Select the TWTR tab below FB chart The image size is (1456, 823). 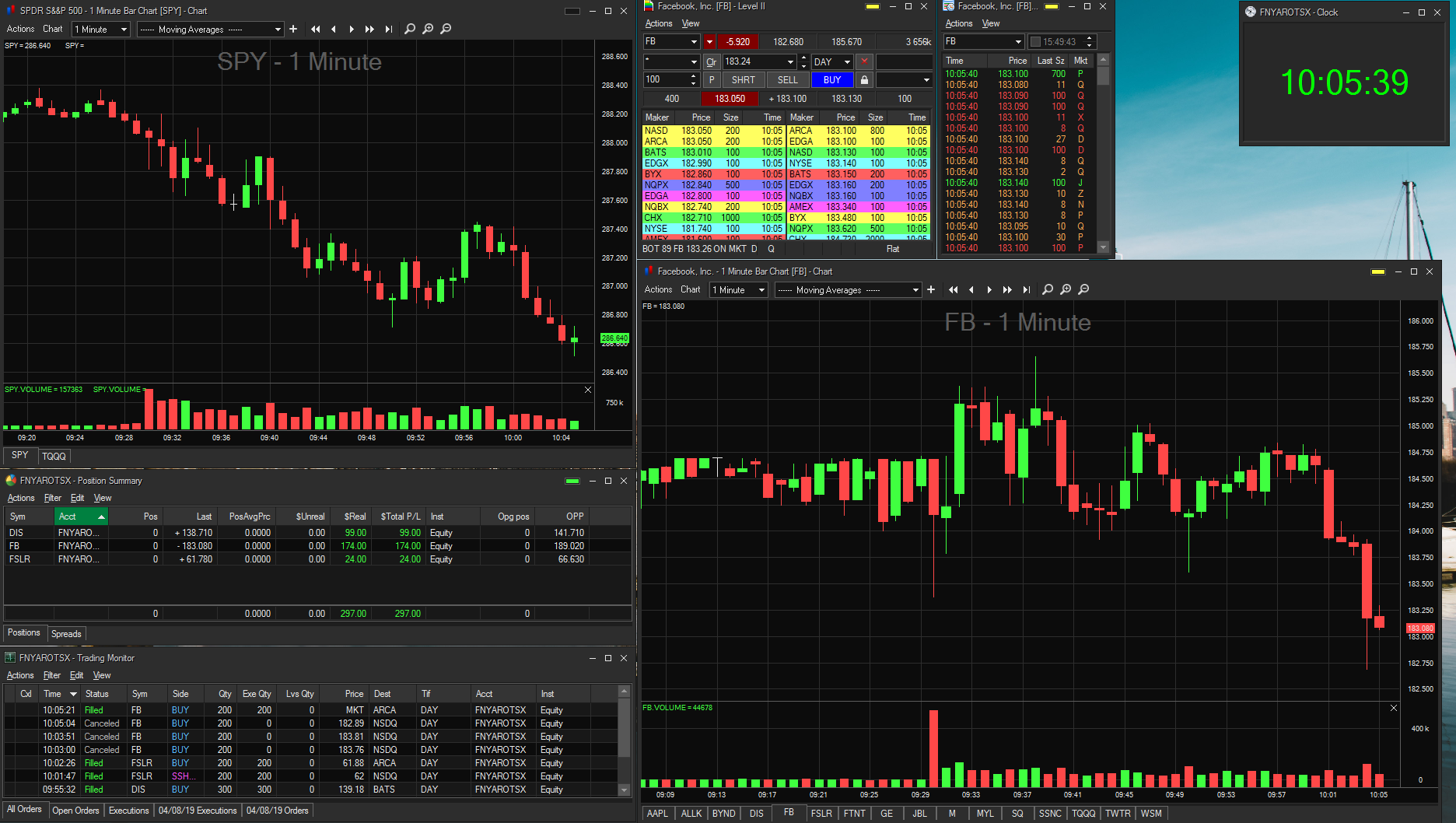pyautogui.click(x=1118, y=814)
